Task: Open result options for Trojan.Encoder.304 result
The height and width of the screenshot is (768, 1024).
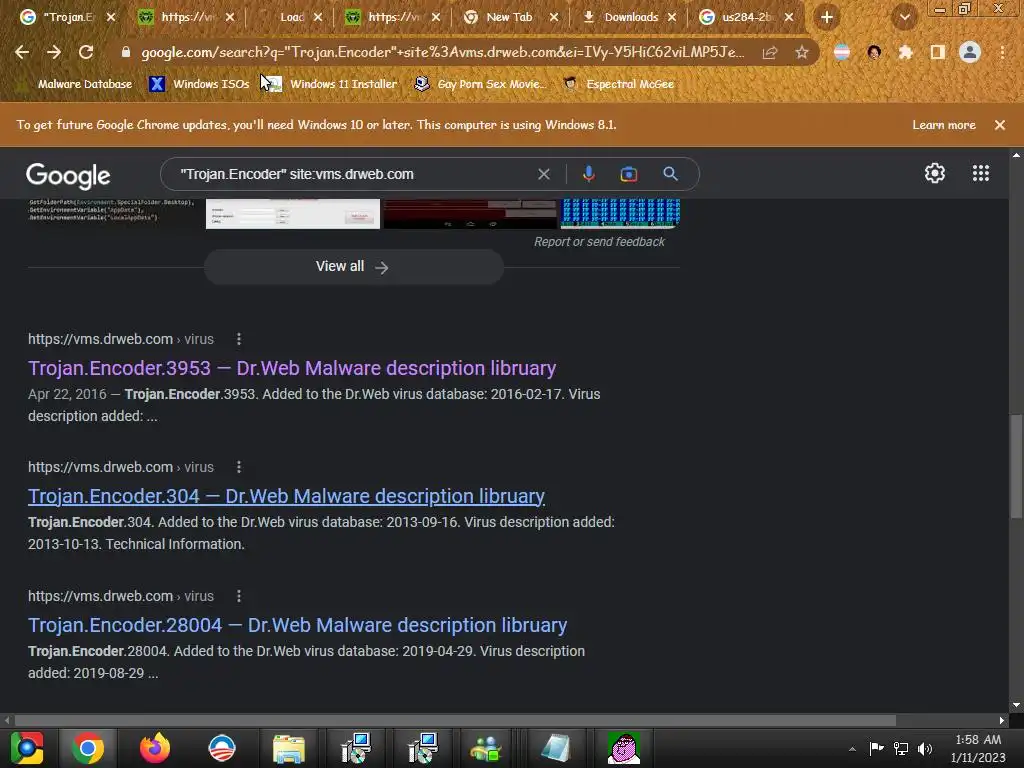Action: pos(239,467)
